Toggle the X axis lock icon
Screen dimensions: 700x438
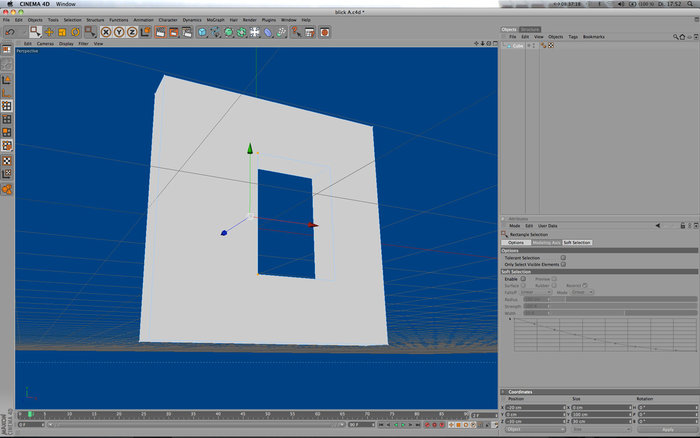click(106, 32)
